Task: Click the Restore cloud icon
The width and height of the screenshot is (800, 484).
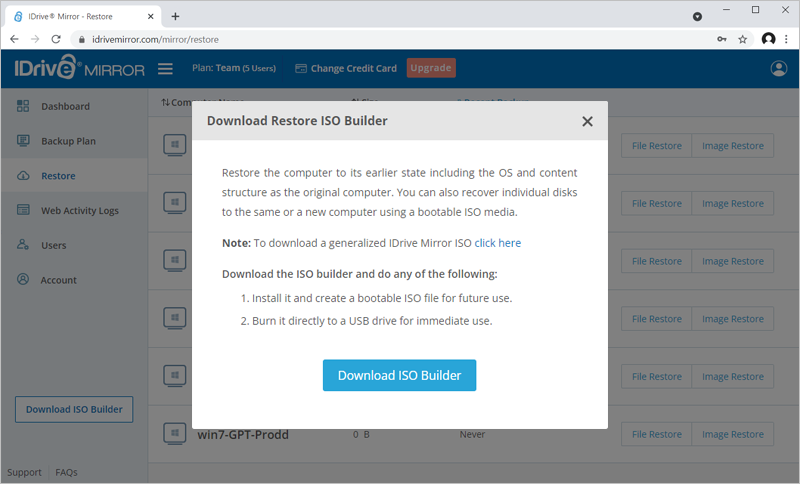Action: pos(23,175)
